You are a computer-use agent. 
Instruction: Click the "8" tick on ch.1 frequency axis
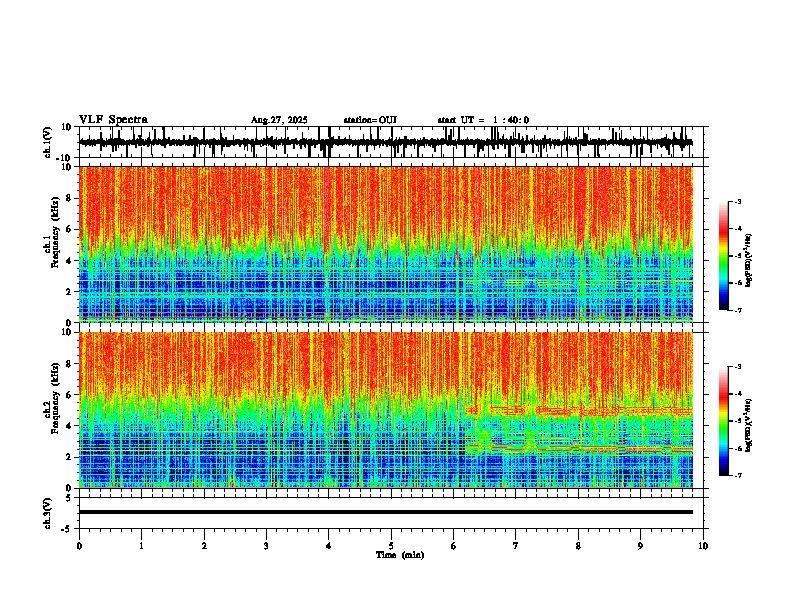click(70, 198)
